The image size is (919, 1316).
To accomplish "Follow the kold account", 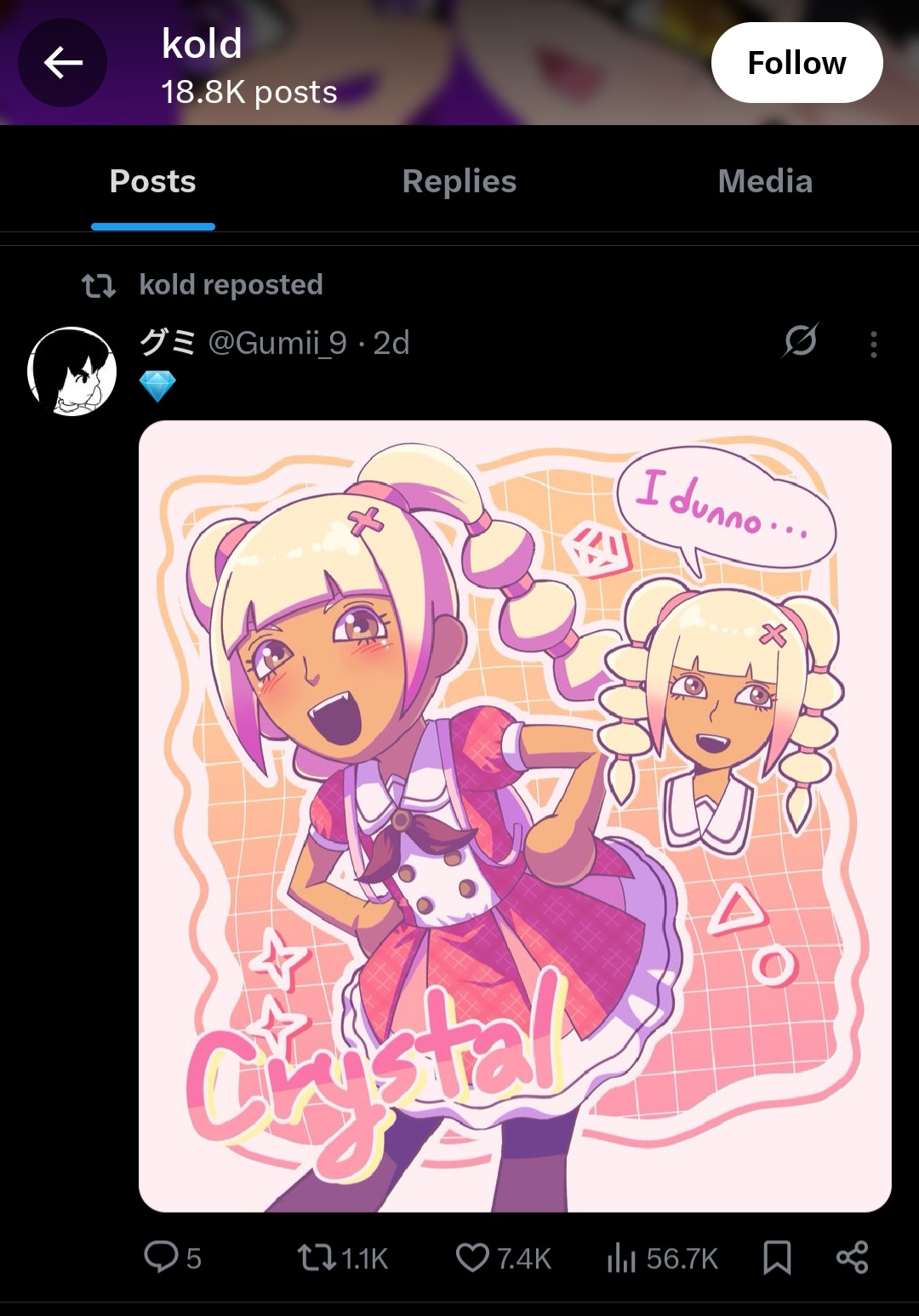I will coord(796,63).
